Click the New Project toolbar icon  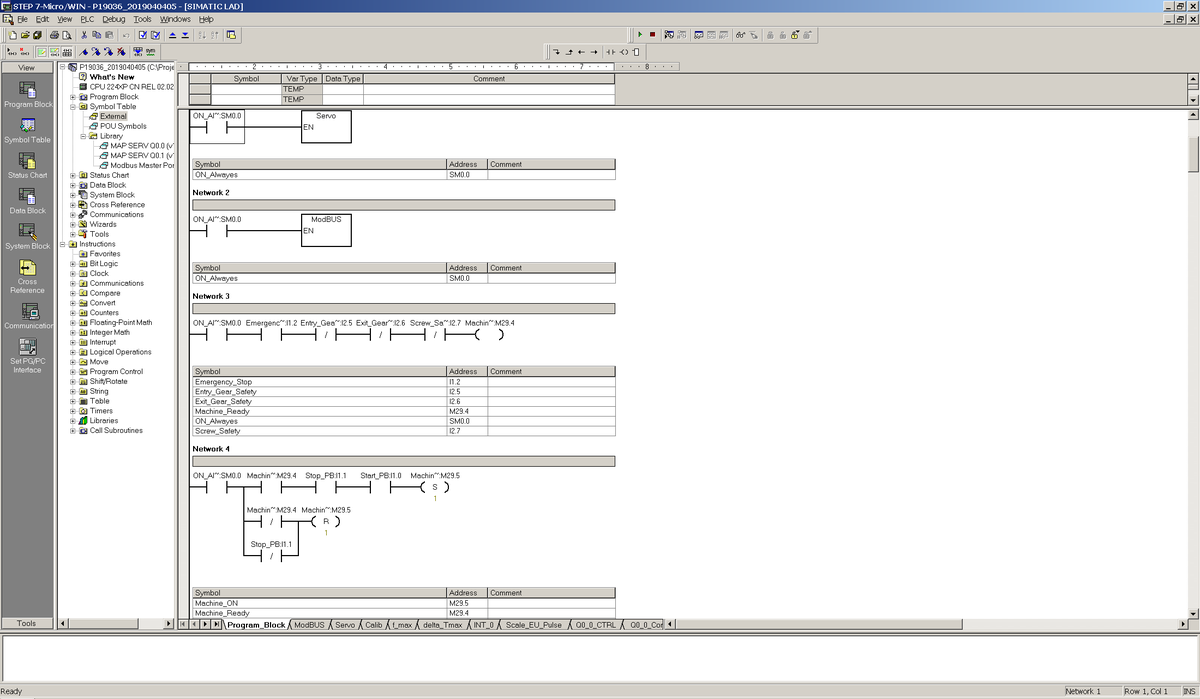point(12,35)
